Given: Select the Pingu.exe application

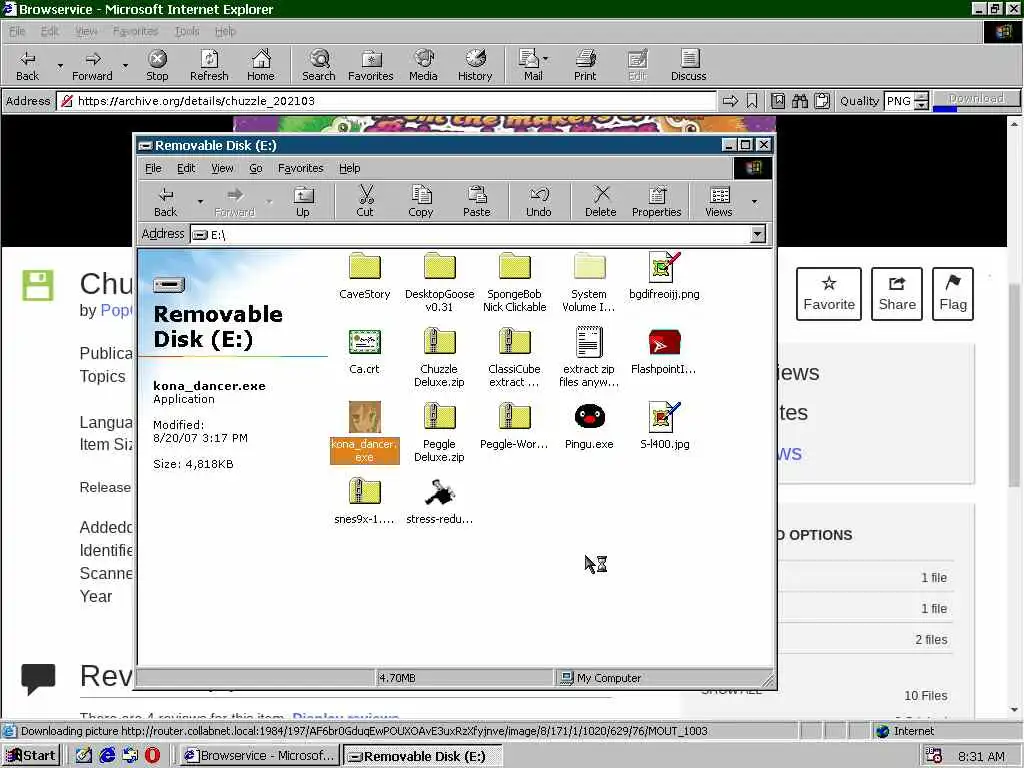Looking at the screenshot, I should pyautogui.click(x=589, y=426).
